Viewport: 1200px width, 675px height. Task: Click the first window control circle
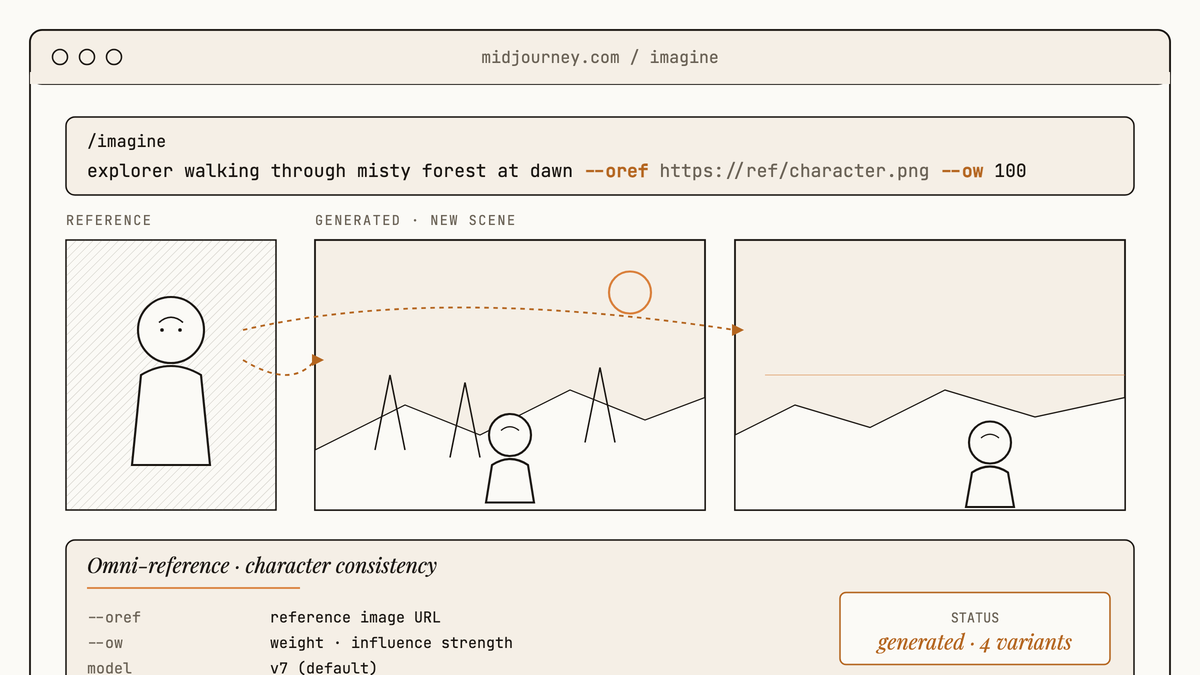point(60,57)
